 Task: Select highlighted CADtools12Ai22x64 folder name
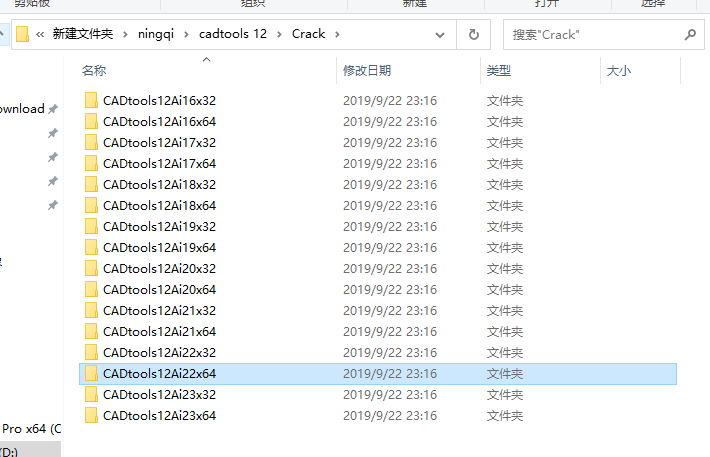pos(159,374)
